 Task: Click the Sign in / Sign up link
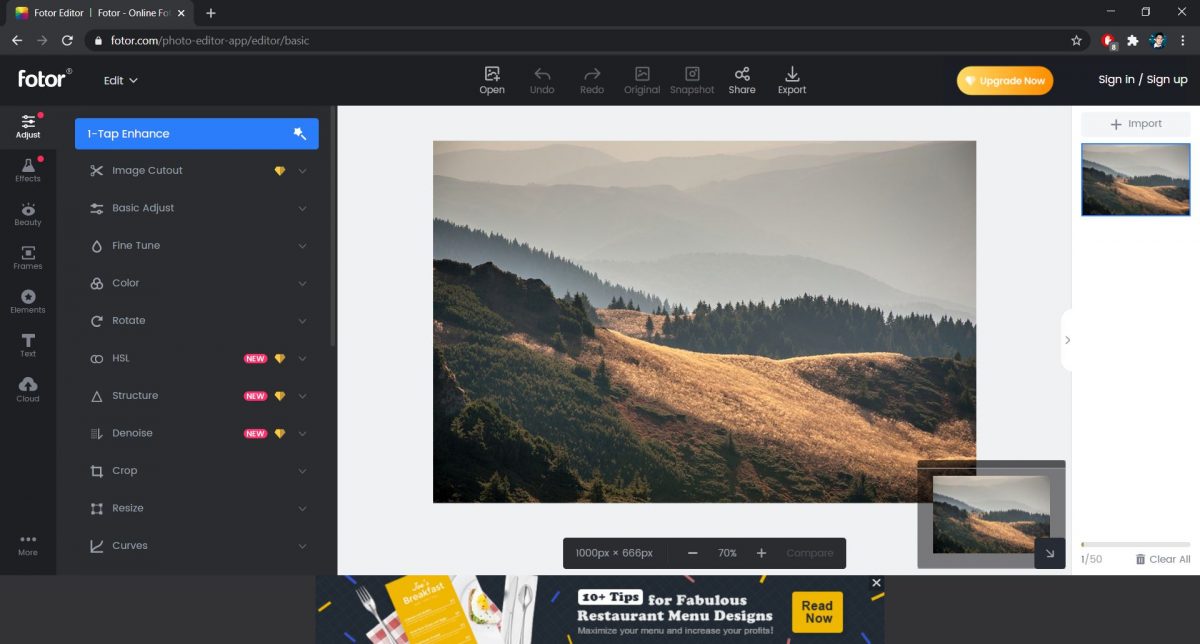click(x=1142, y=79)
